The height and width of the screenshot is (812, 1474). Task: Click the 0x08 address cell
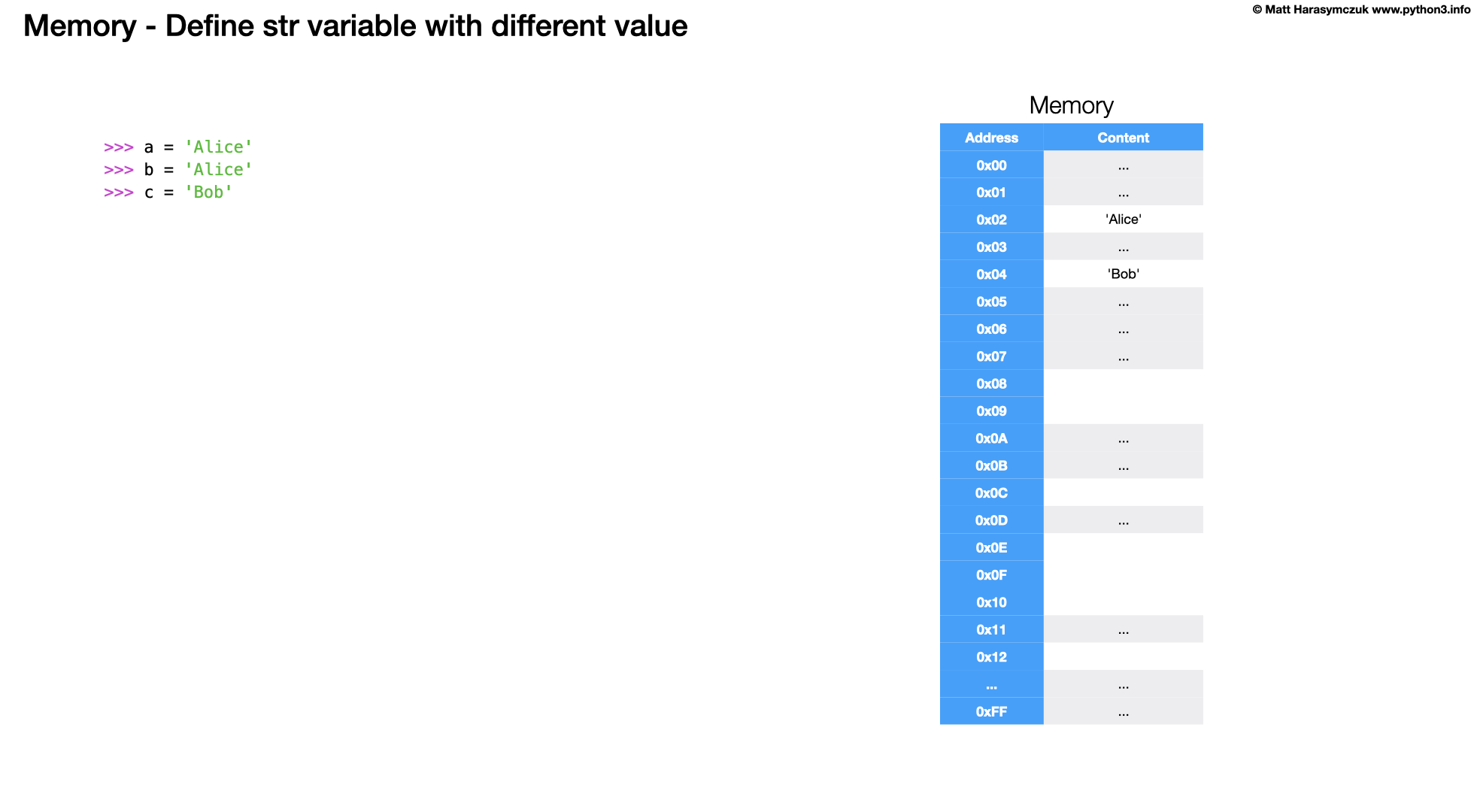tap(991, 383)
